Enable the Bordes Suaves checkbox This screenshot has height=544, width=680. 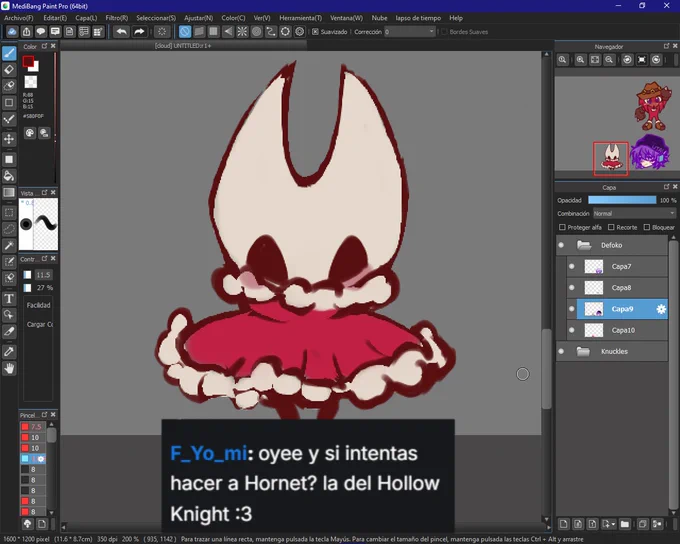point(444,32)
